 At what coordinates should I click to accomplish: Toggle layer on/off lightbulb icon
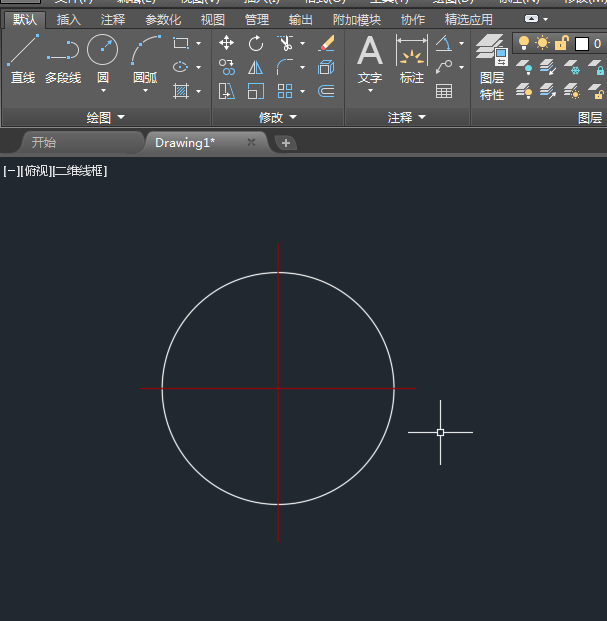pyautogui.click(x=523, y=43)
